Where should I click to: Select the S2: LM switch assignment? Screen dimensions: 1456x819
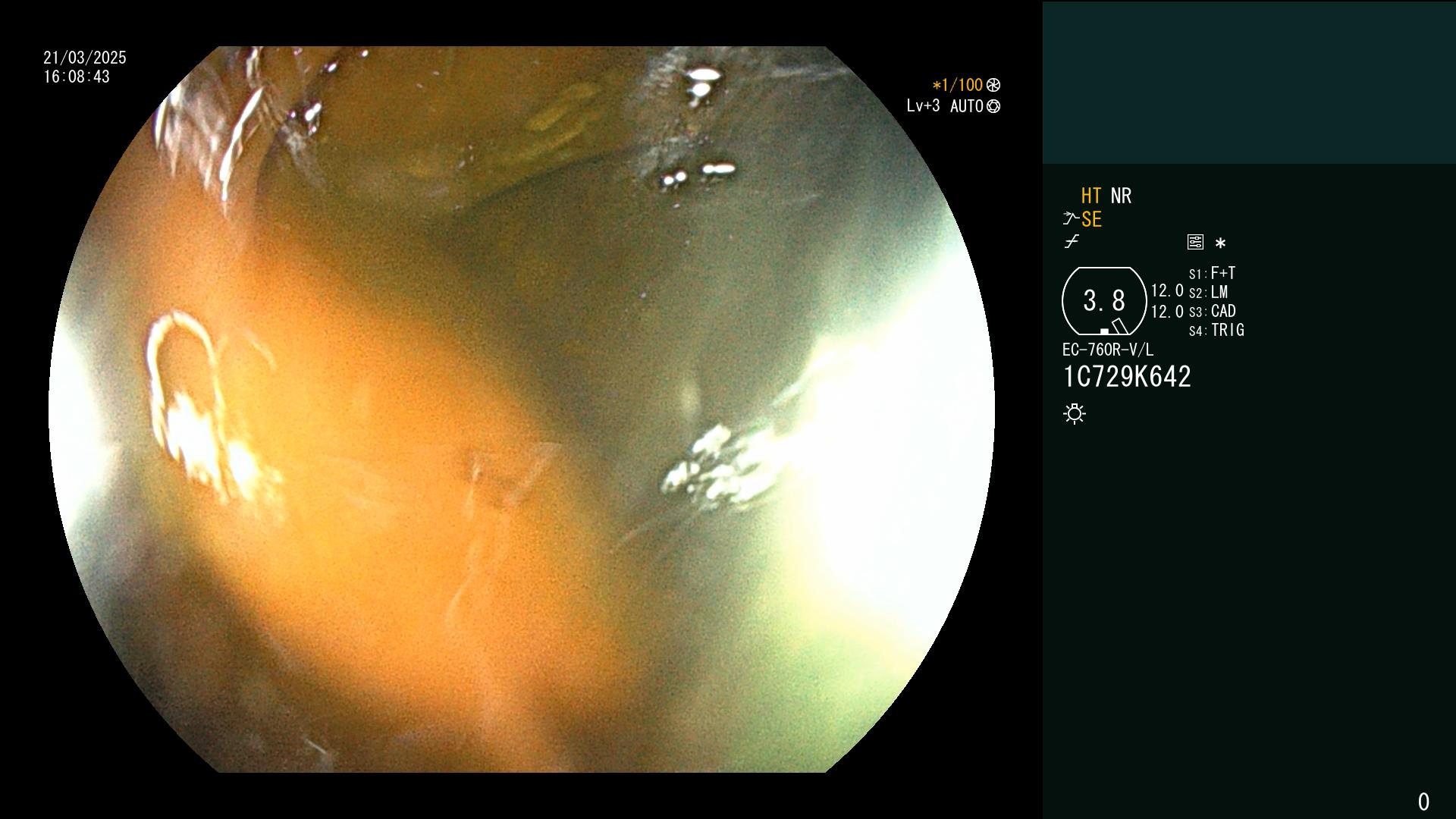point(1208,292)
